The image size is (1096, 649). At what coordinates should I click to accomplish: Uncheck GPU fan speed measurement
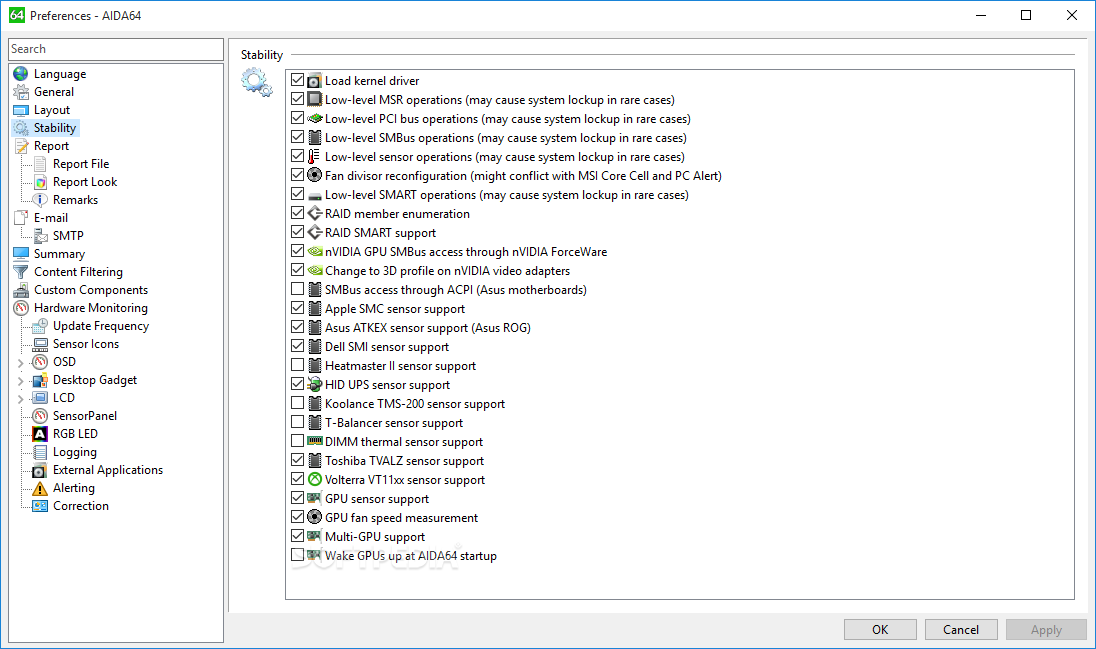[x=297, y=516]
